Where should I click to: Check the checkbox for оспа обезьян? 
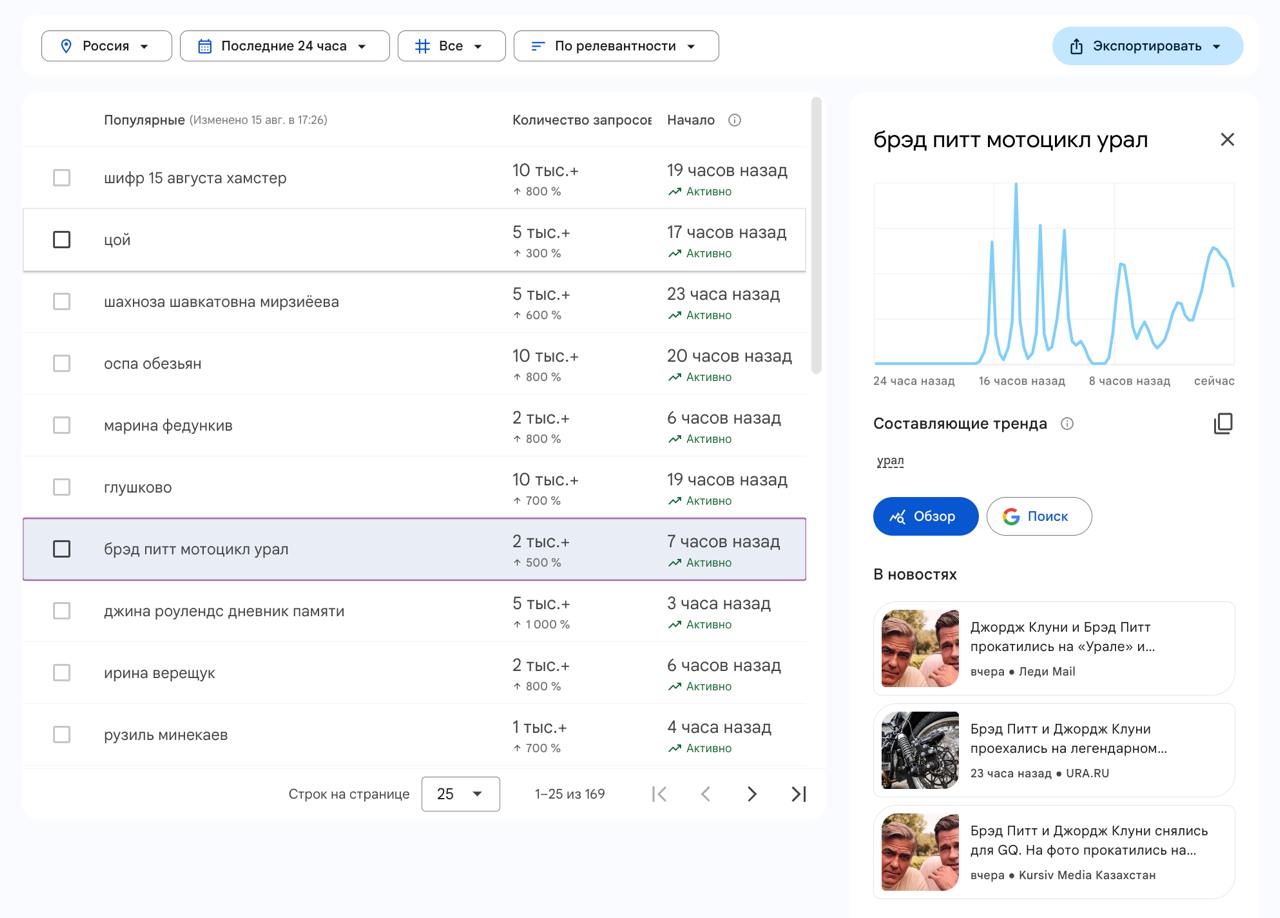coord(61,363)
